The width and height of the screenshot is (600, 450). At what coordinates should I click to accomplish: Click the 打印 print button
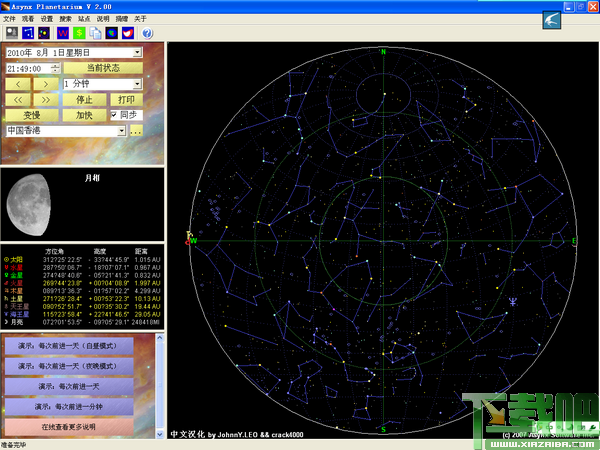[x=126, y=99]
